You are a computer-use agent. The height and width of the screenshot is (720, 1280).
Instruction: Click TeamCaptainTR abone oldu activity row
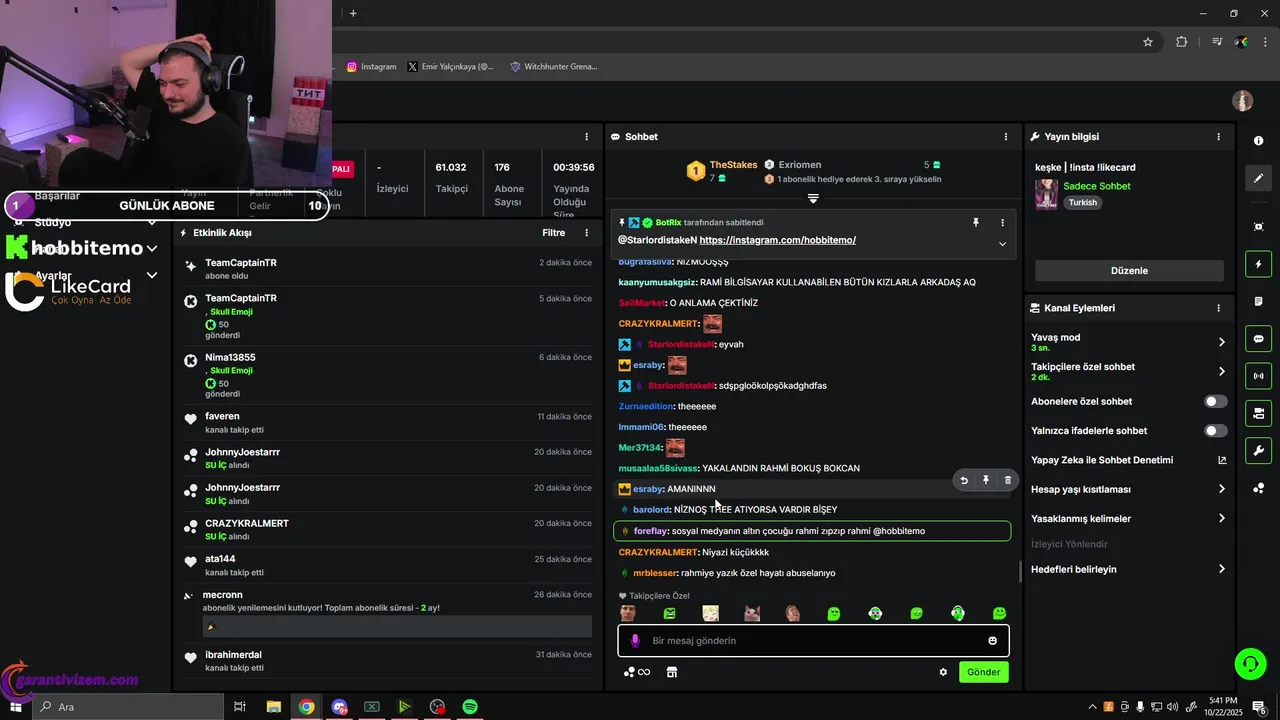point(388,268)
